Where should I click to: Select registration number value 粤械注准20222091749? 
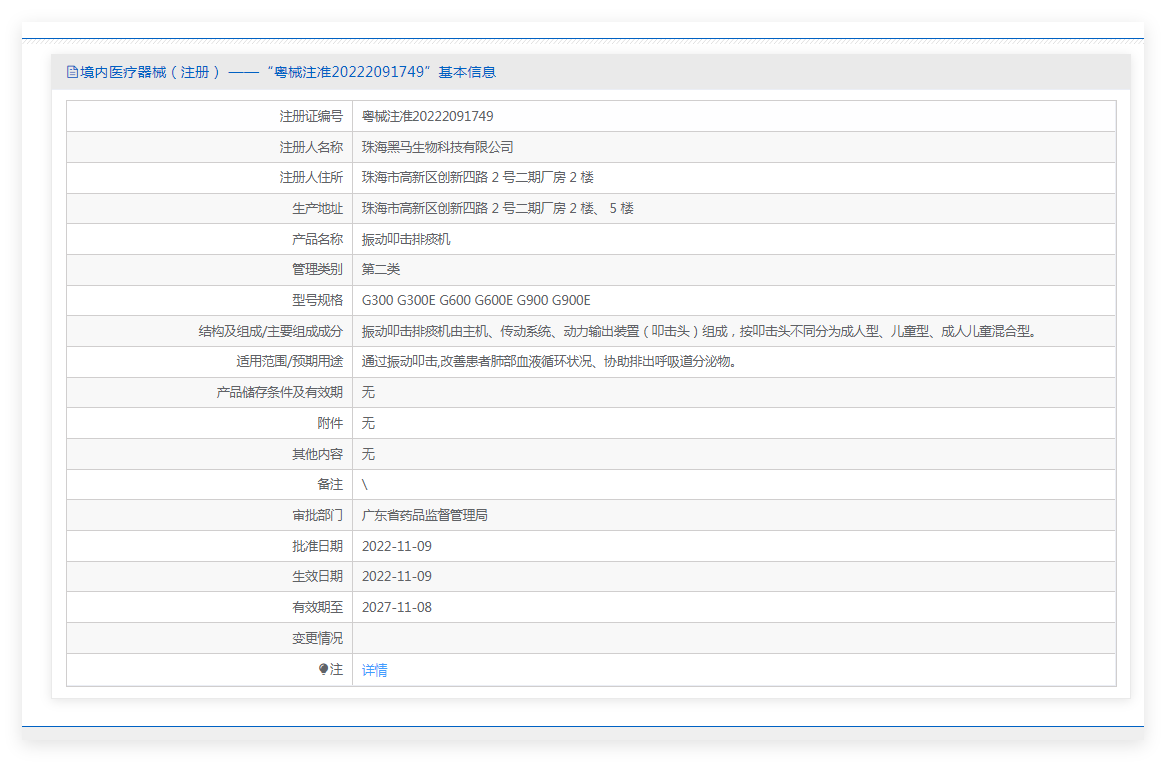(427, 116)
